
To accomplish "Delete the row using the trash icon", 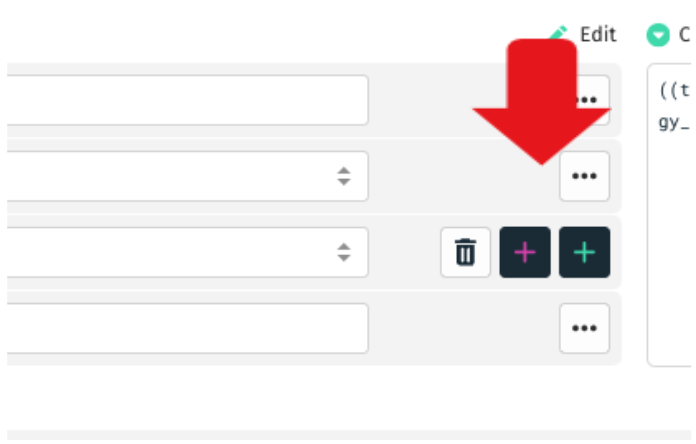I will click(x=465, y=252).
